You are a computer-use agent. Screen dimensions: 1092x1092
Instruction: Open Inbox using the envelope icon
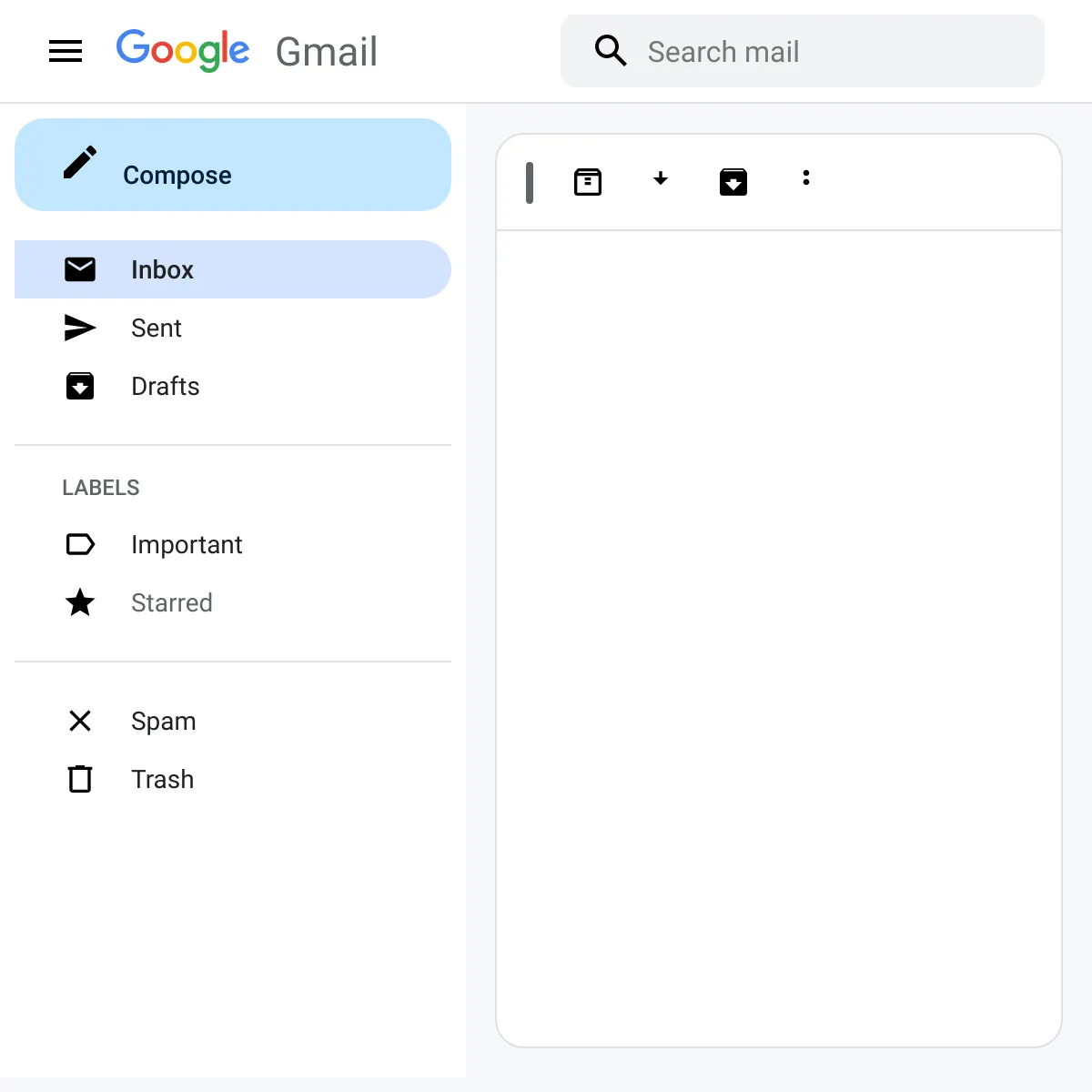click(81, 269)
